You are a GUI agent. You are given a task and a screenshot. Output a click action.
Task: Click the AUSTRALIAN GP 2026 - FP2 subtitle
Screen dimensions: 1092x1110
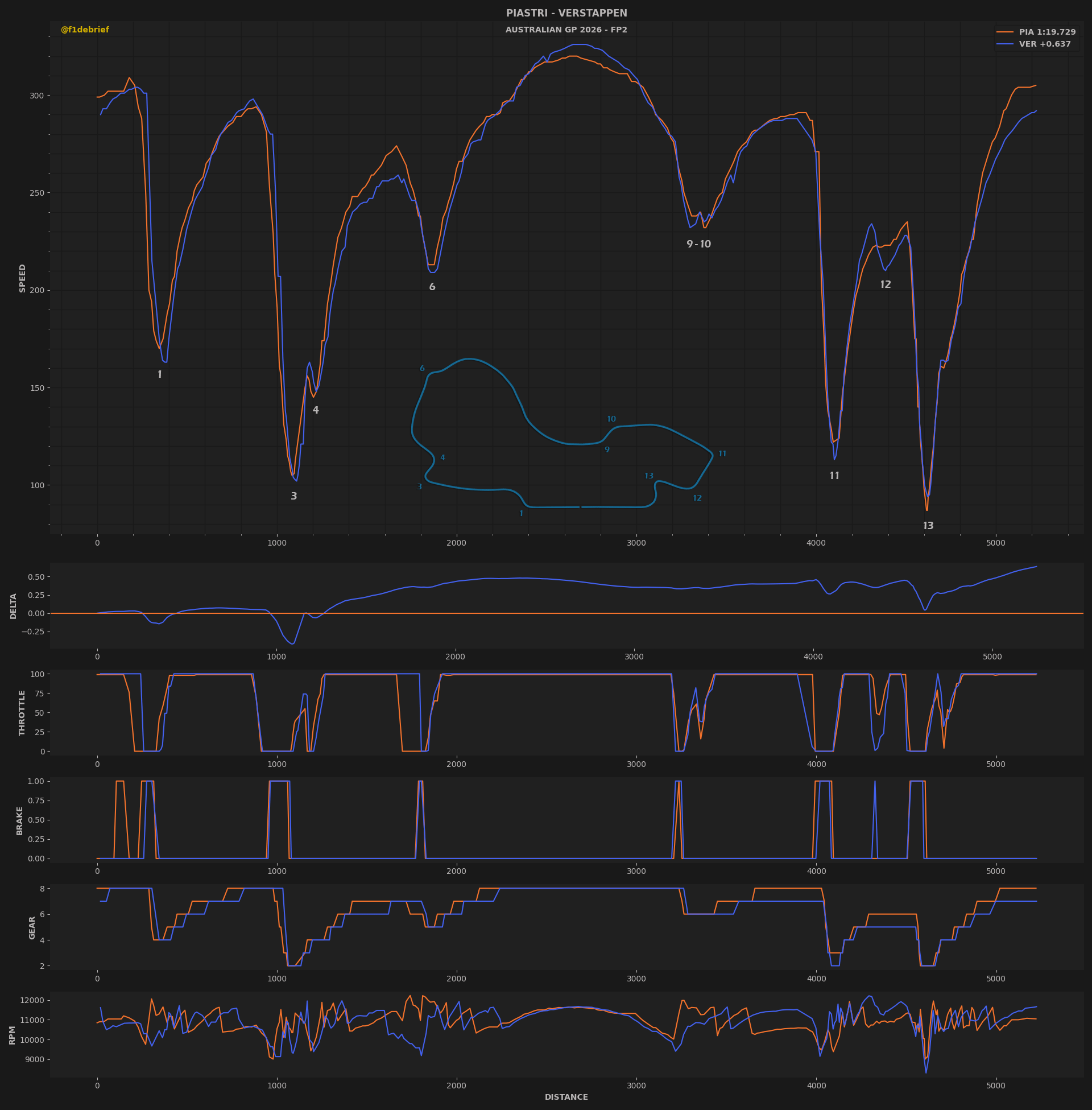[x=566, y=30]
